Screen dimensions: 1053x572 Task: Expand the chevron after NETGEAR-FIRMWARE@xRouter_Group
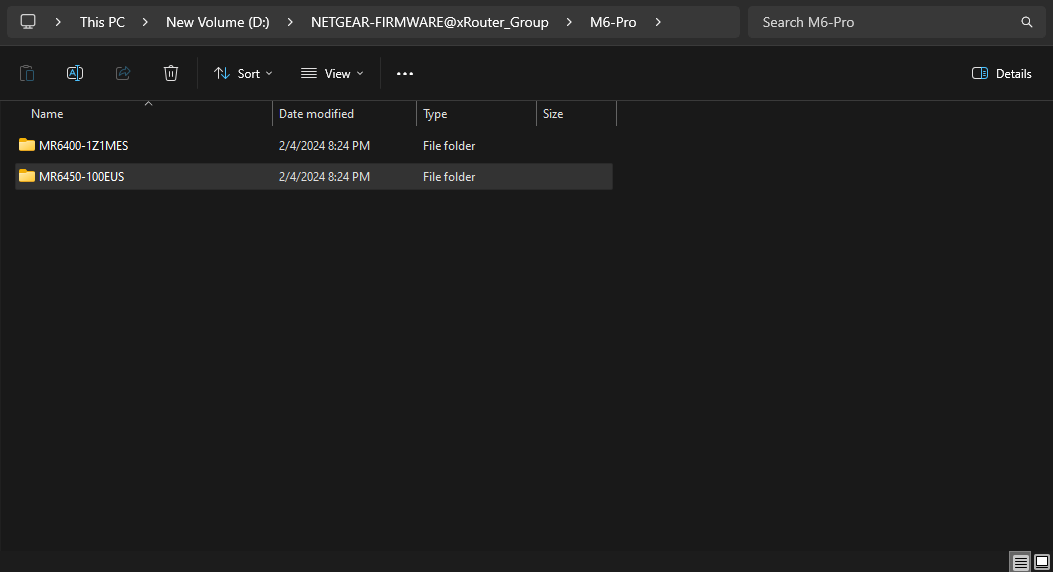point(569,22)
